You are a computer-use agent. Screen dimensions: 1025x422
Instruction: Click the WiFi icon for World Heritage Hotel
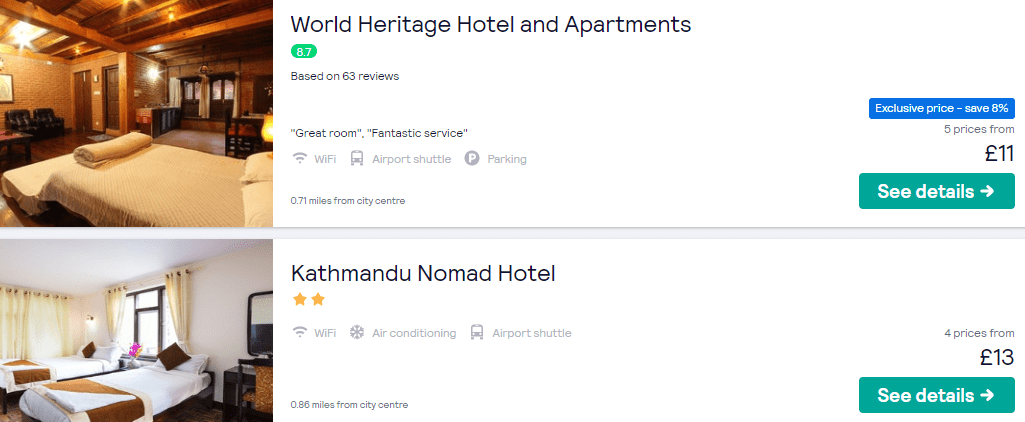[x=299, y=159]
